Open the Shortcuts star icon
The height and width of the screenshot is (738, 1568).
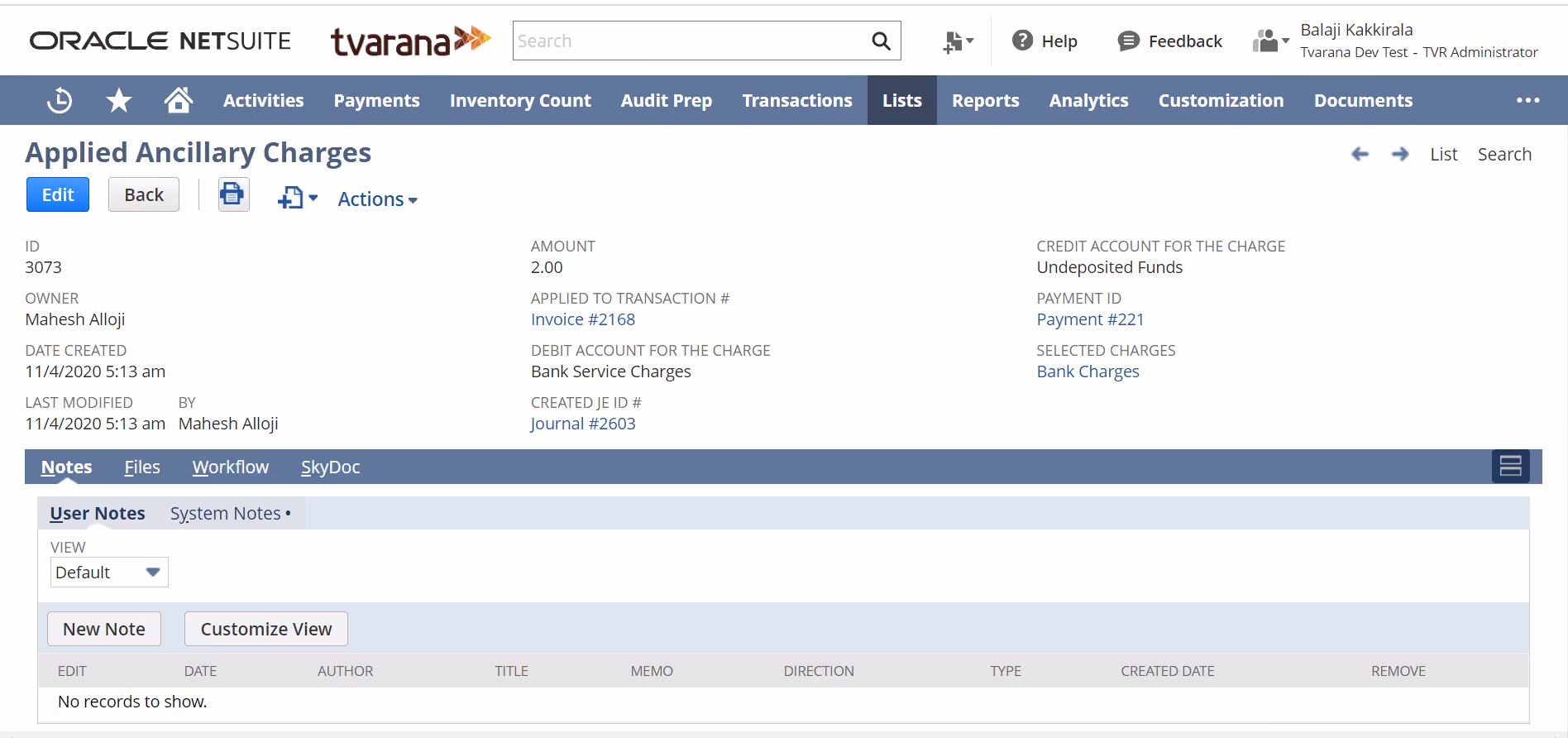tap(119, 100)
